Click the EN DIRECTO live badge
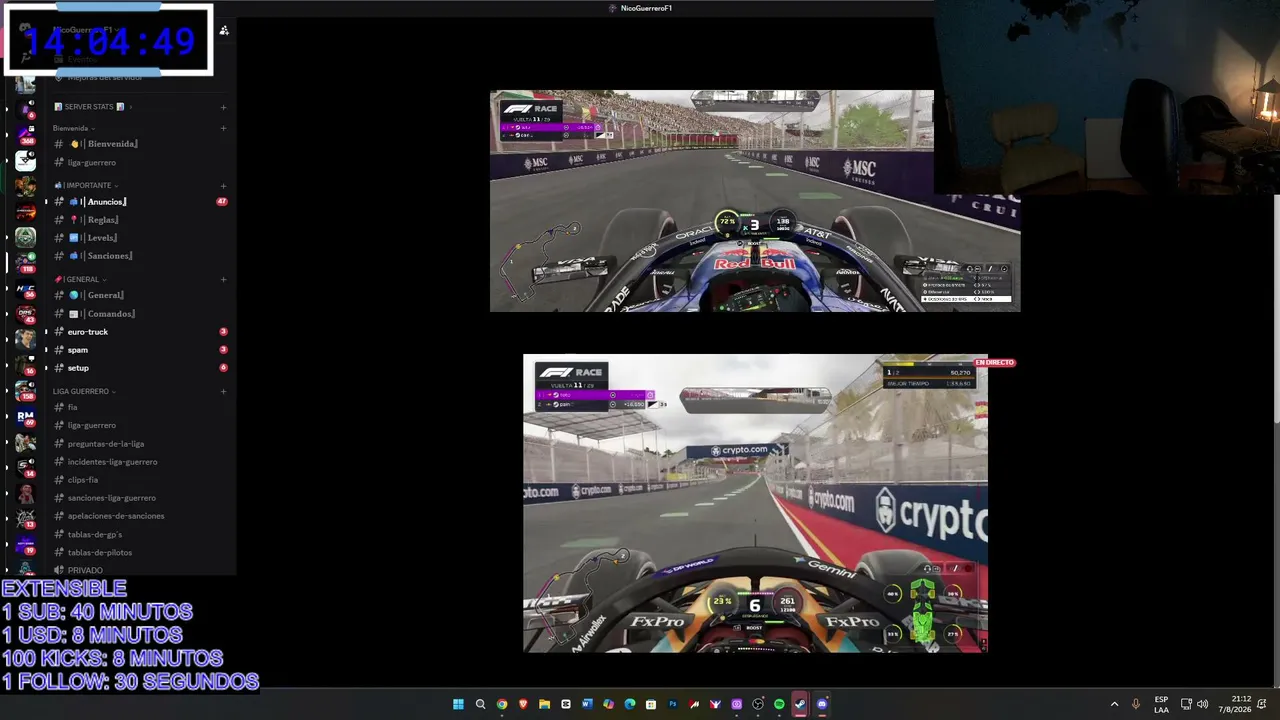This screenshot has width=1280, height=720. coord(994,363)
